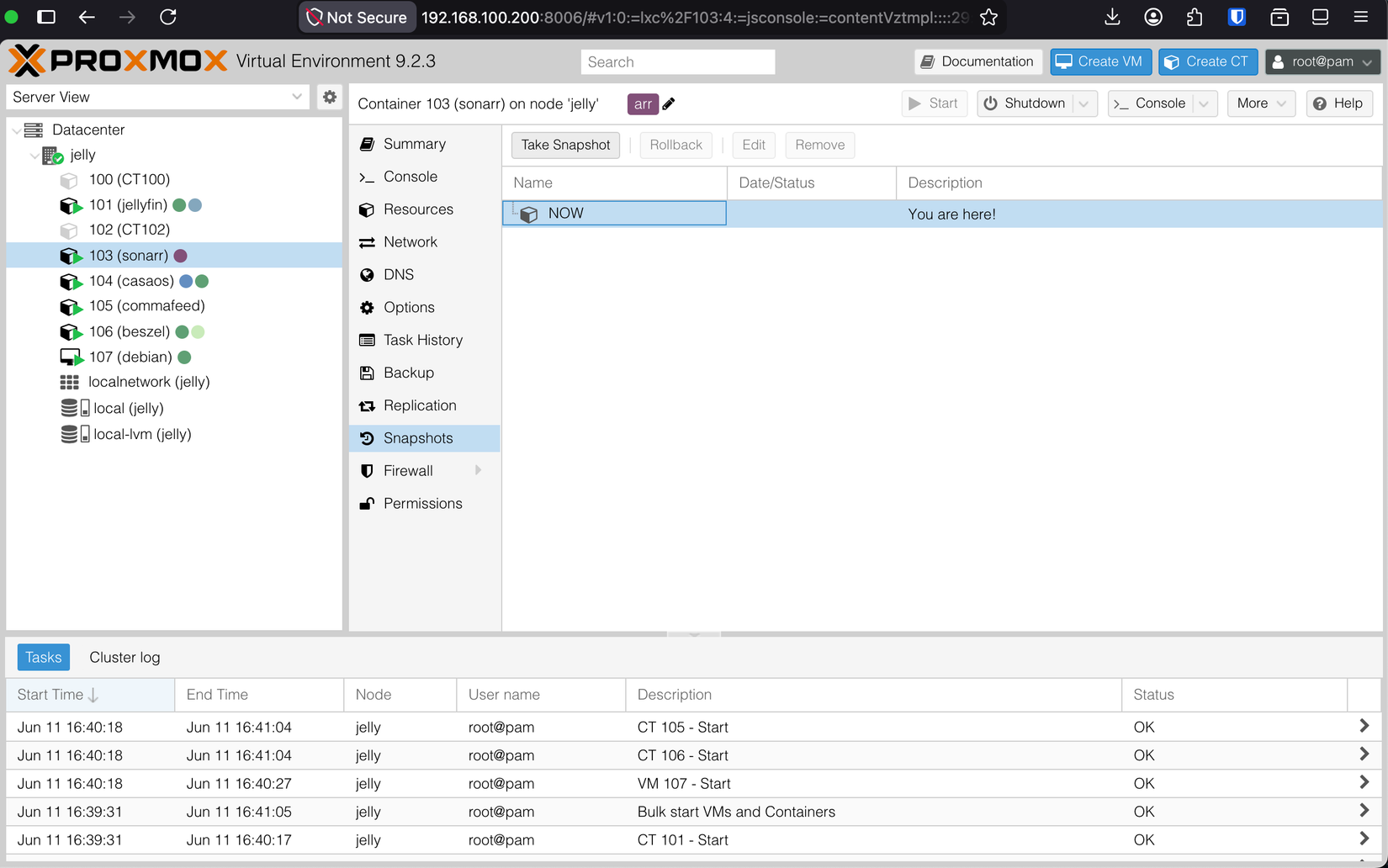Bookmark the page with star icon

click(988, 17)
